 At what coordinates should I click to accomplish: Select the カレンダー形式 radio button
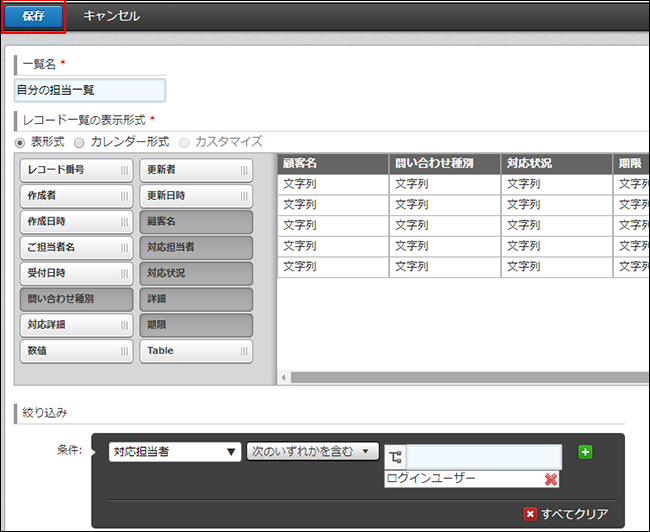80,142
